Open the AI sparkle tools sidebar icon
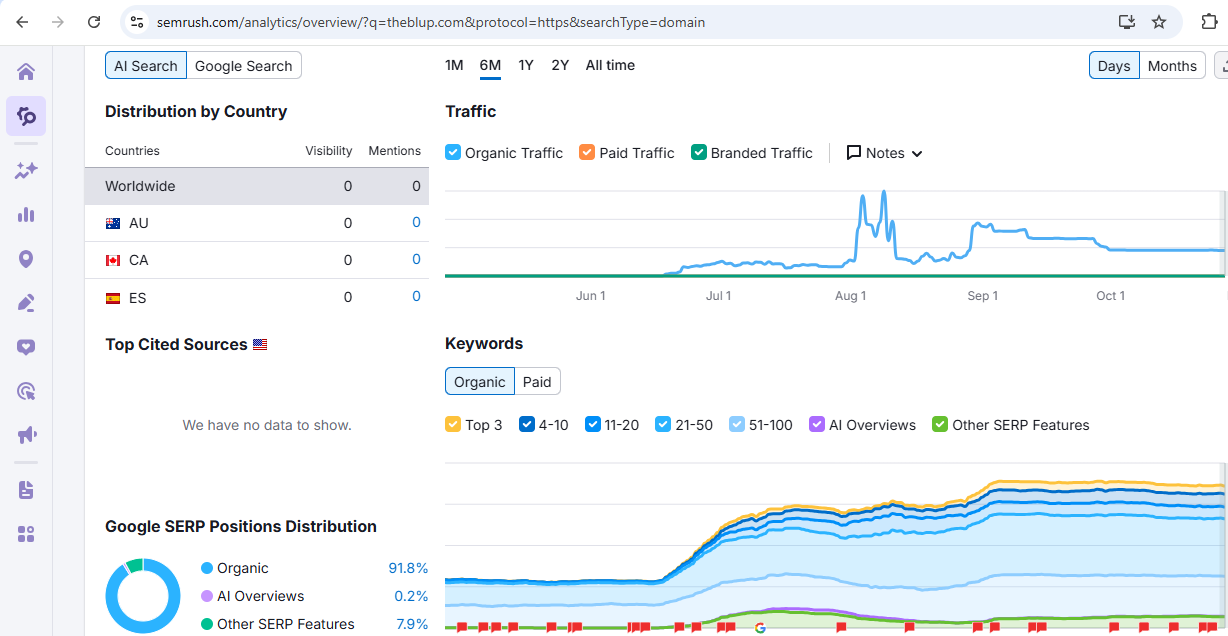This screenshot has width=1228, height=636. click(x=26, y=170)
